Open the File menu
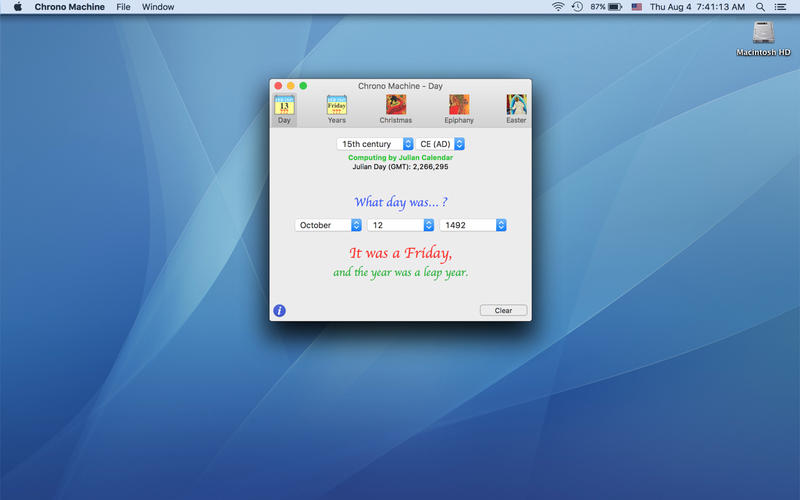 click(x=123, y=7)
